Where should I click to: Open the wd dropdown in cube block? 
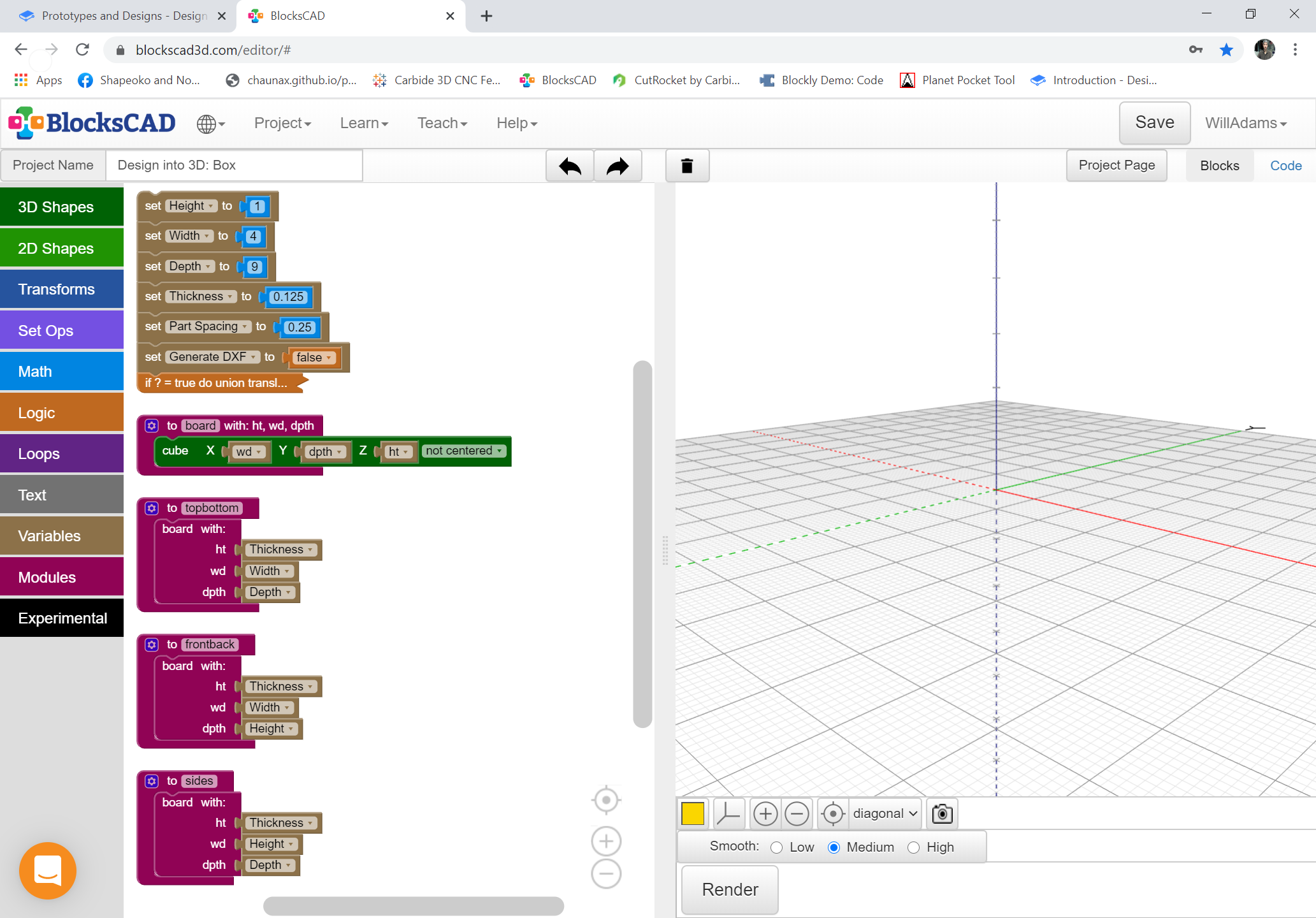point(249,451)
